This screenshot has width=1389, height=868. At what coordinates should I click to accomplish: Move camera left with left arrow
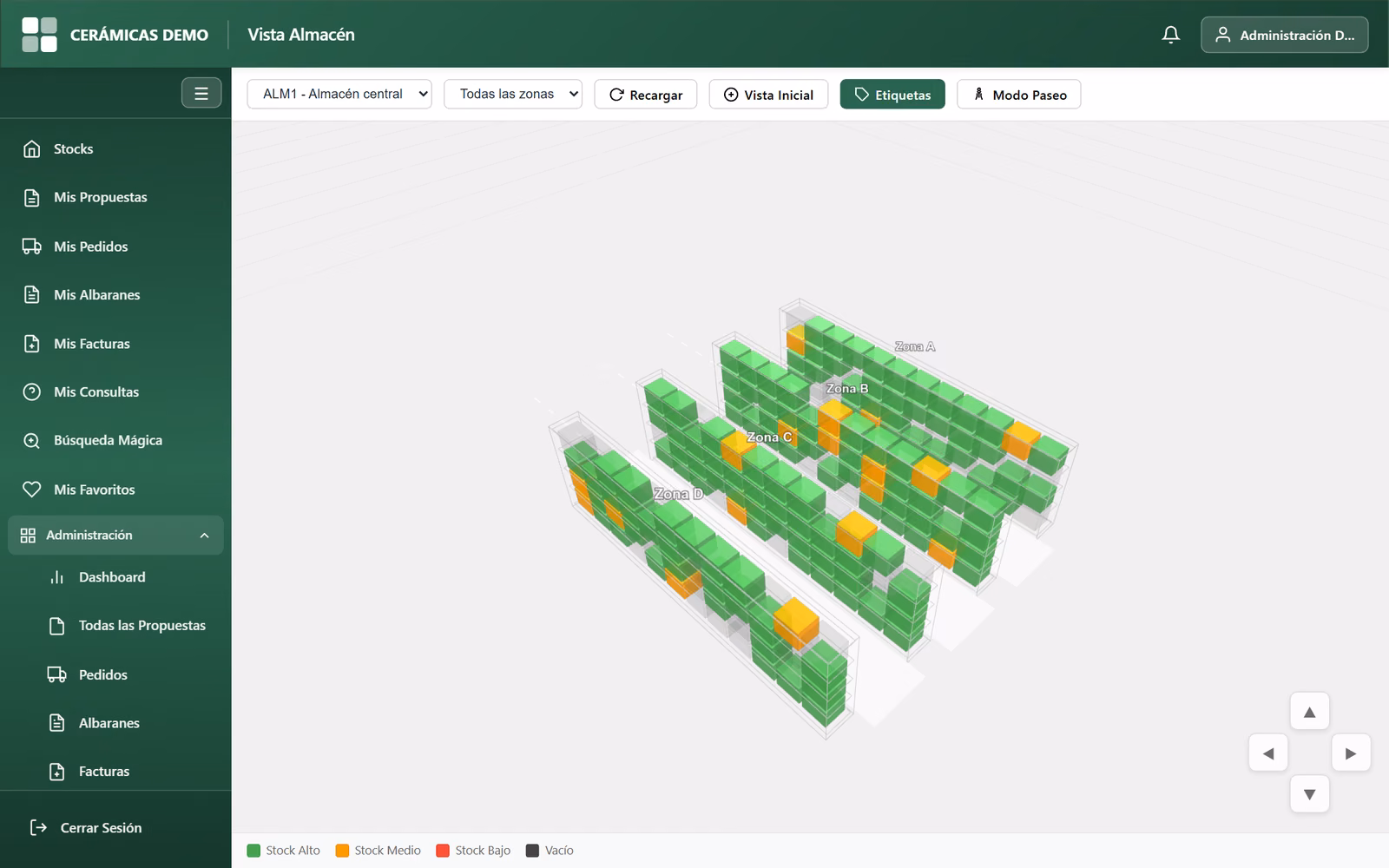pyautogui.click(x=1268, y=753)
